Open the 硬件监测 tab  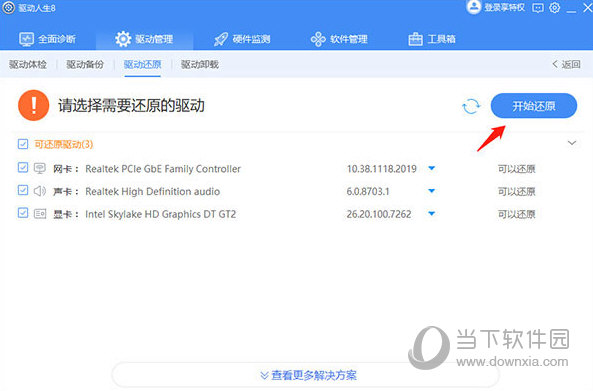[x=242, y=39]
